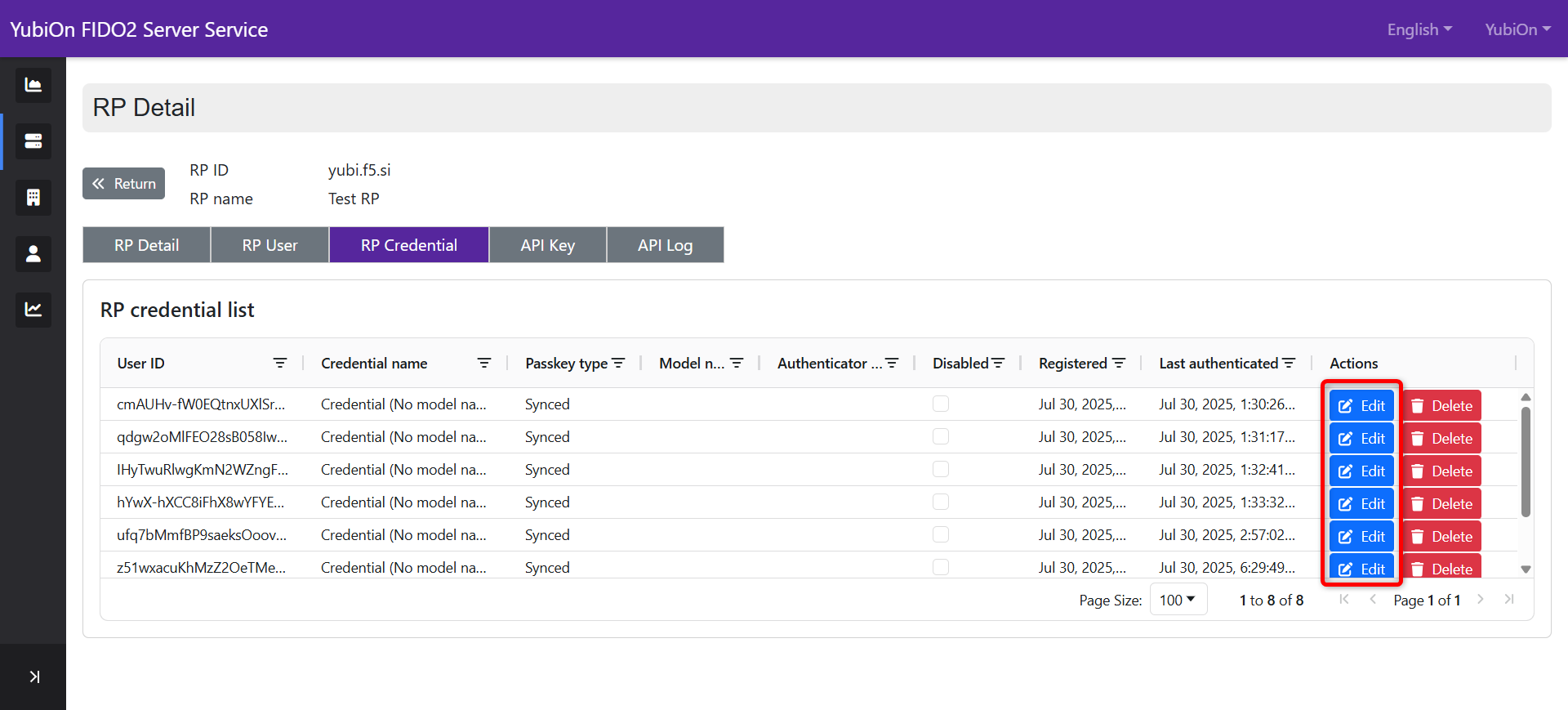Open the English language dropdown
The image size is (1568, 710).
pos(1419,29)
